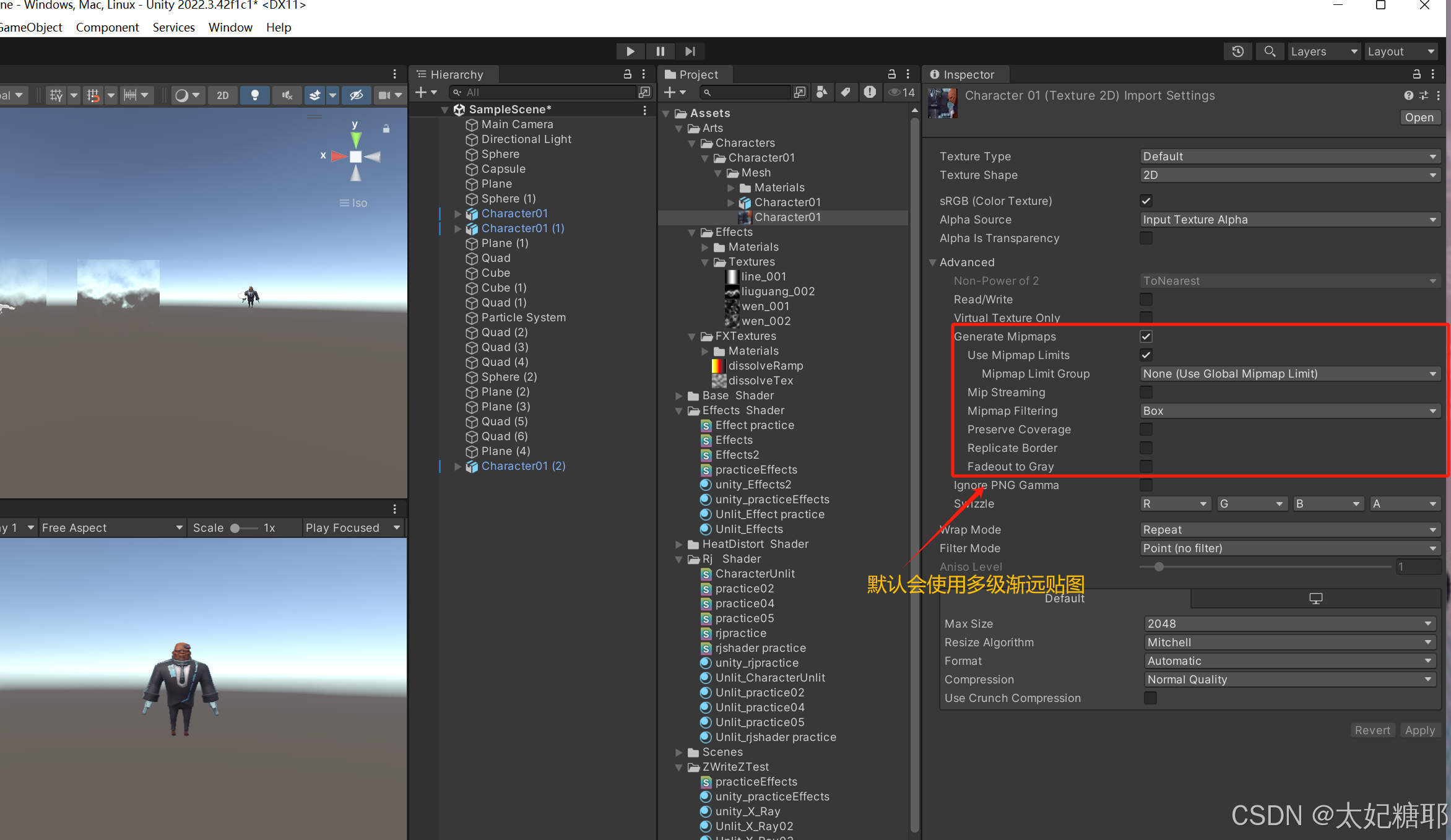1451x840 pixels.
Task: Click the Pause button
Action: click(x=660, y=51)
